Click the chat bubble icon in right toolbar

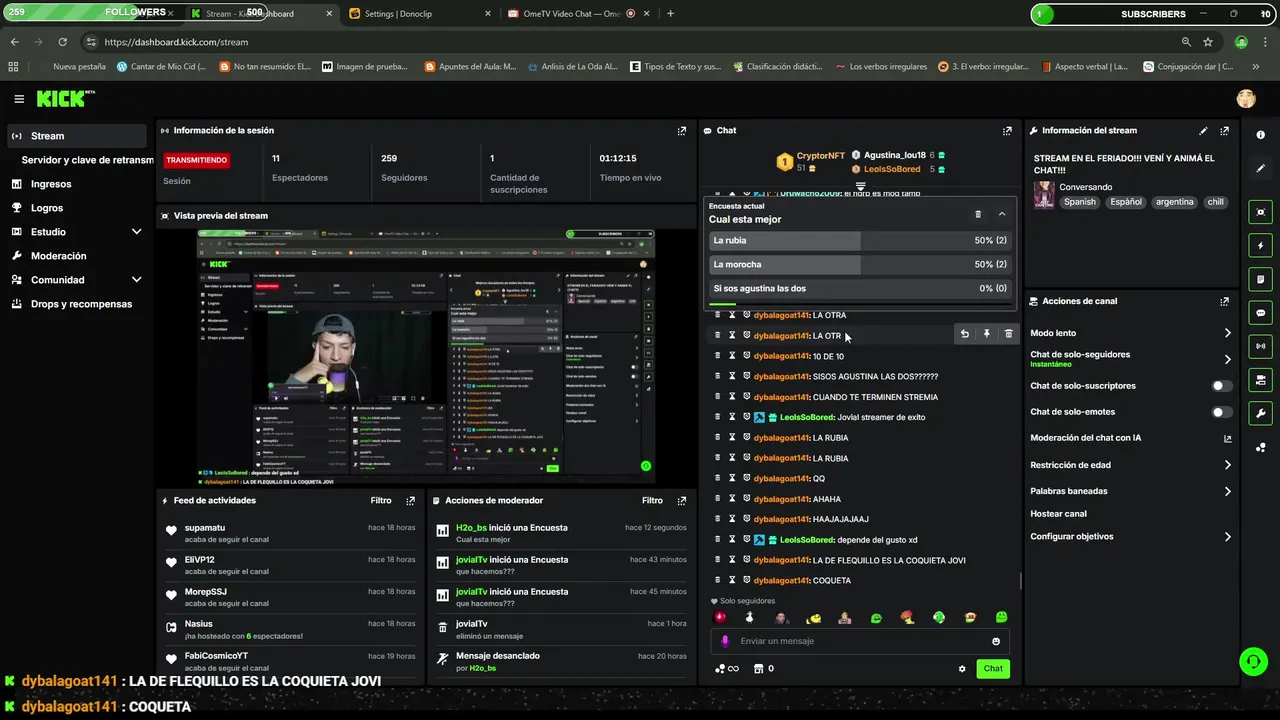coord(1260,313)
